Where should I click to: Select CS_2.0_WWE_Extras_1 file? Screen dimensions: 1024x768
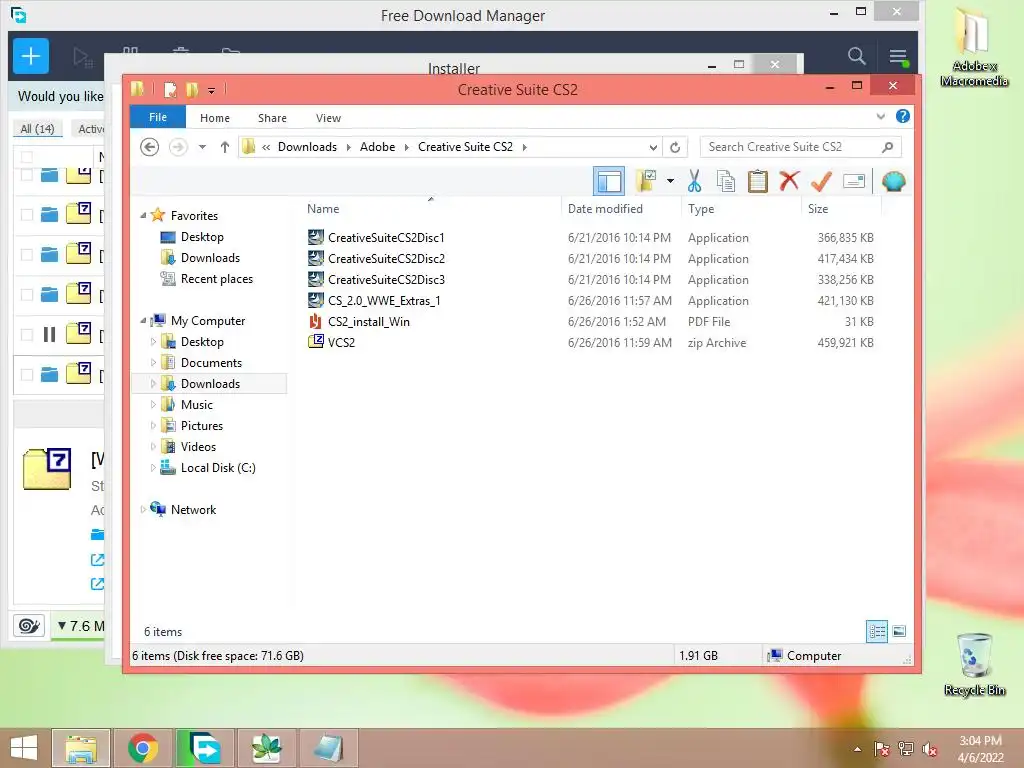[x=384, y=300]
